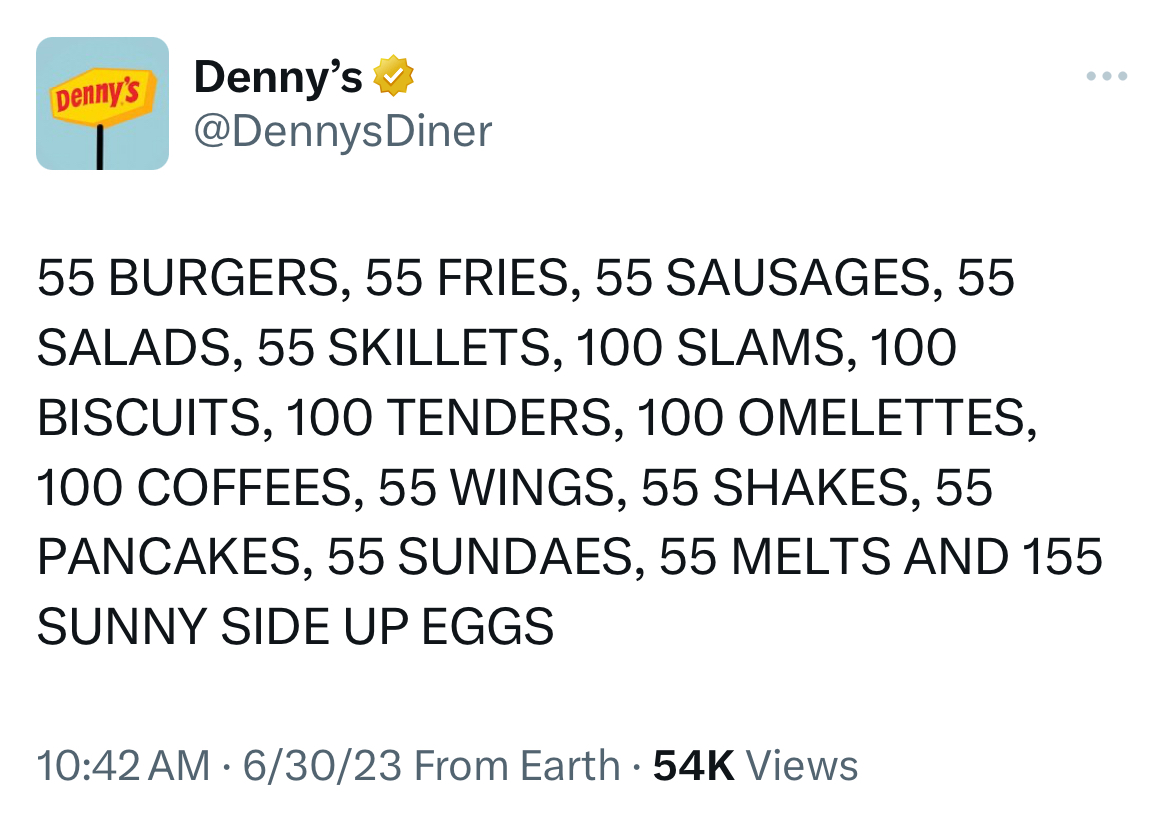Click the 10:42 AM timestamp

123,766
